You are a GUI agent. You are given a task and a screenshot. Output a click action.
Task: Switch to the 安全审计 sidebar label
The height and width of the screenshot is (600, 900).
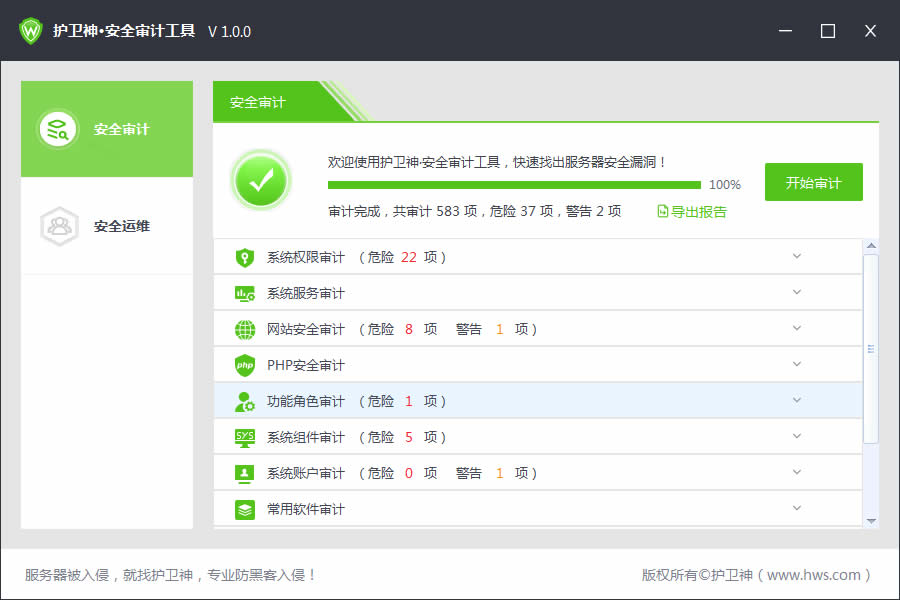click(x=122, y=129)
